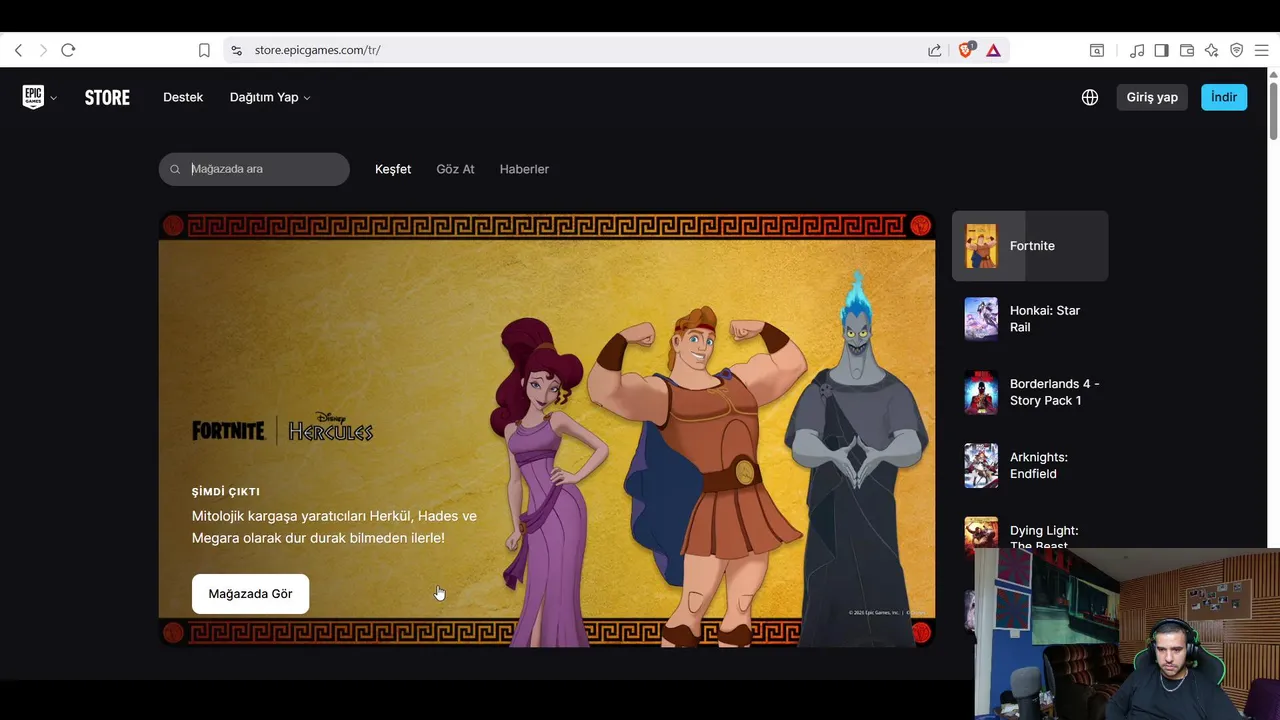The height and width of the screenshot is (720, 1280).
Task: Open the Brave Wallet icon
Action: [1187, 50]
